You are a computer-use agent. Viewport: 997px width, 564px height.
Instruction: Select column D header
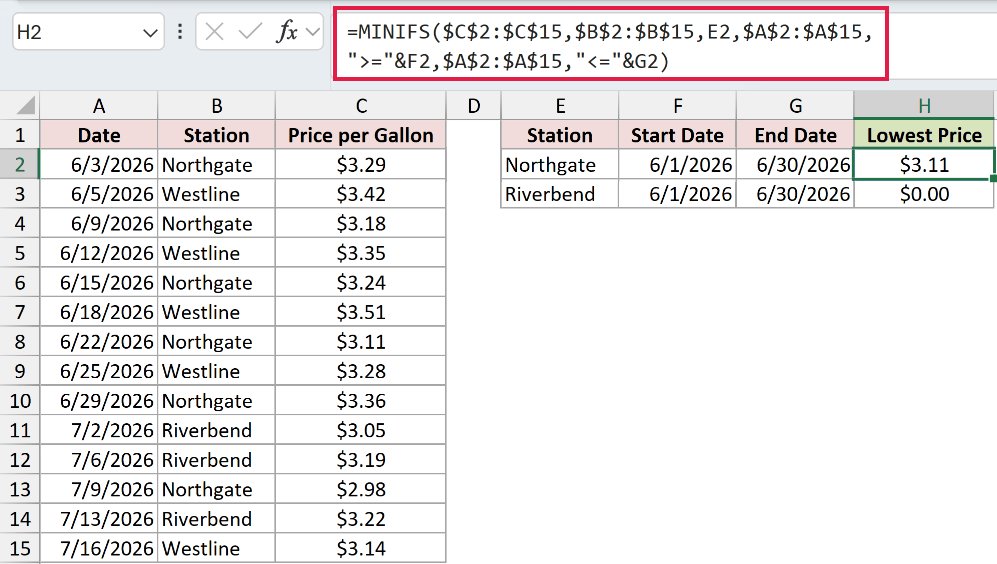tap(473, 106)
